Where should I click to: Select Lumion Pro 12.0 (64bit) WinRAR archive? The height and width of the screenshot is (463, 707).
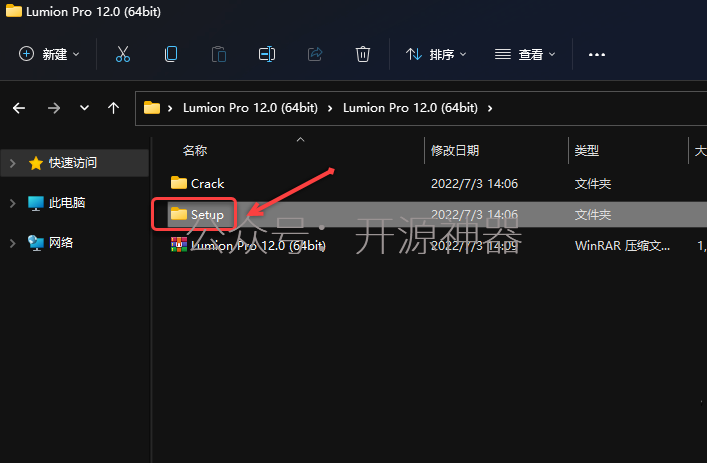[x=258, y=246]
